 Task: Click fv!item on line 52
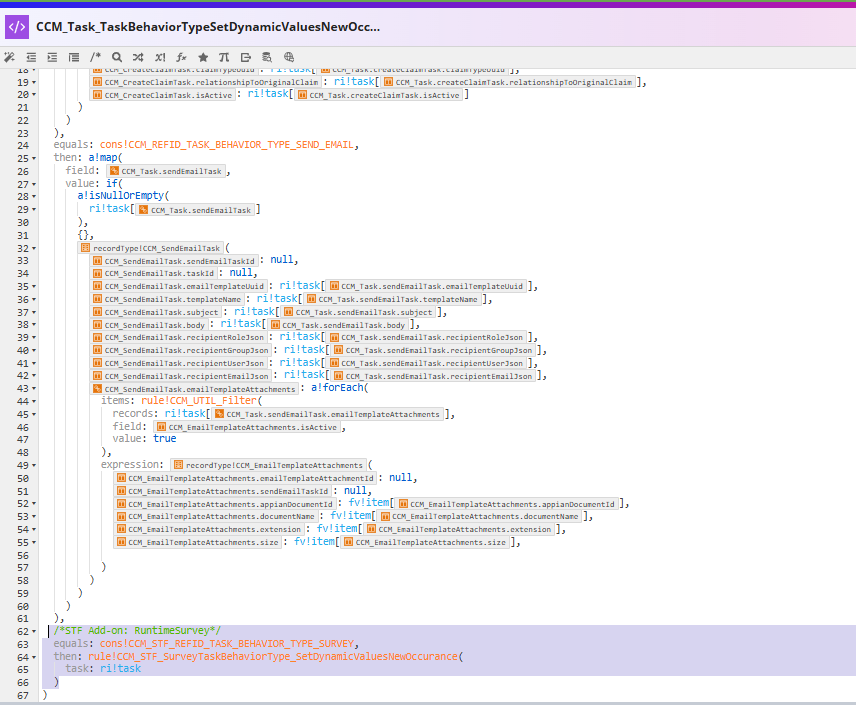coord(369,503)
